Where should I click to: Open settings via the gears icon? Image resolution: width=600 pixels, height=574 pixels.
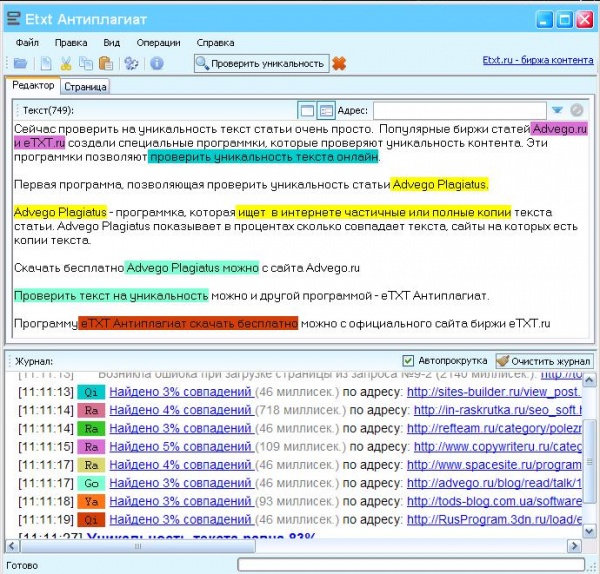131,63
